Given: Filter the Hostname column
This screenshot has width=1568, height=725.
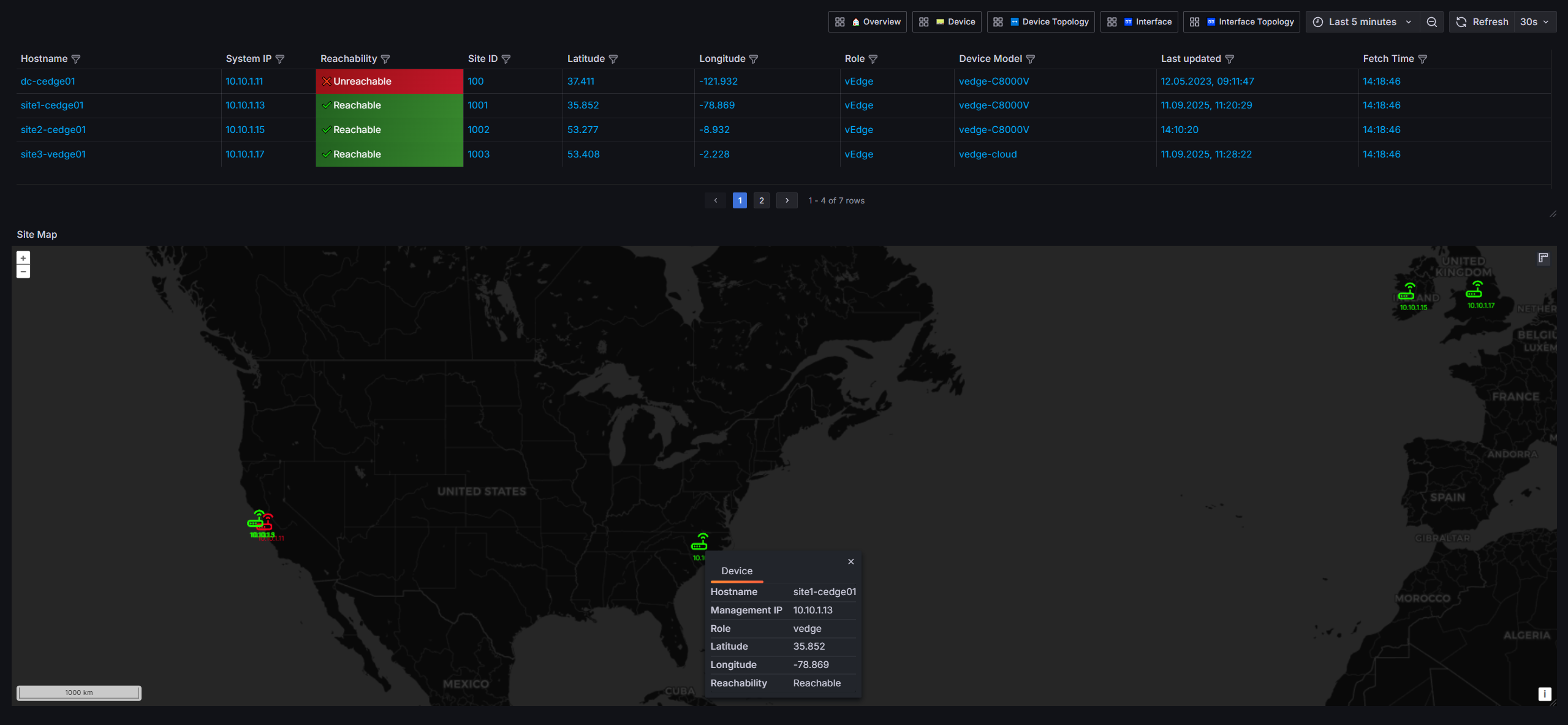Looking at the screenshot, I should [76, 59].
